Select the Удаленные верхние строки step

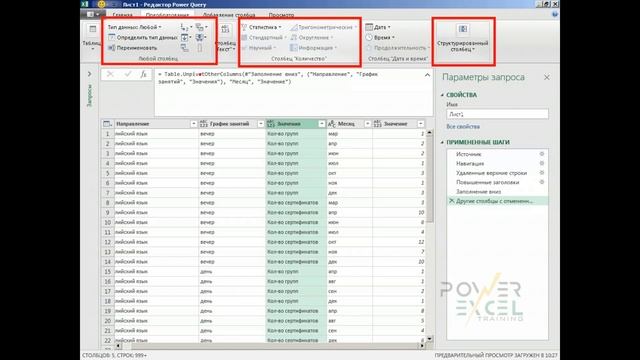pos(491,173)
